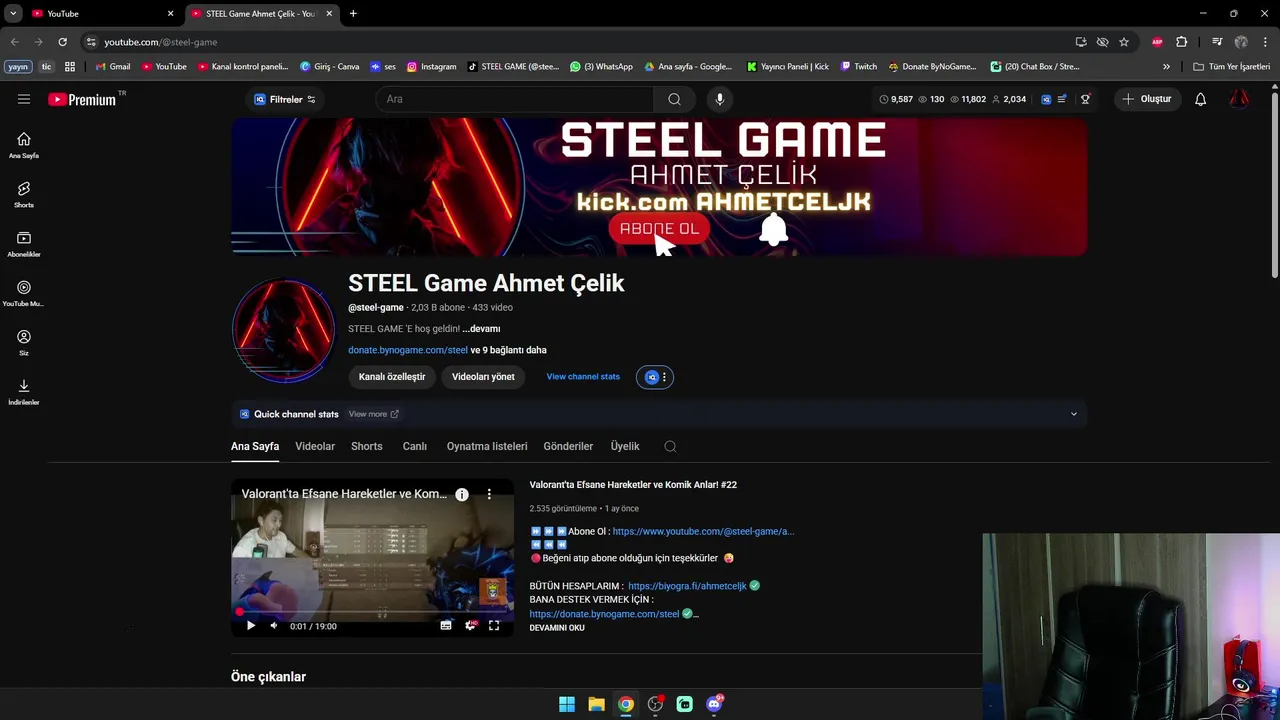Show hidden bookmarks with the double chevron
1280x720 pixels.
[1166, 66]
